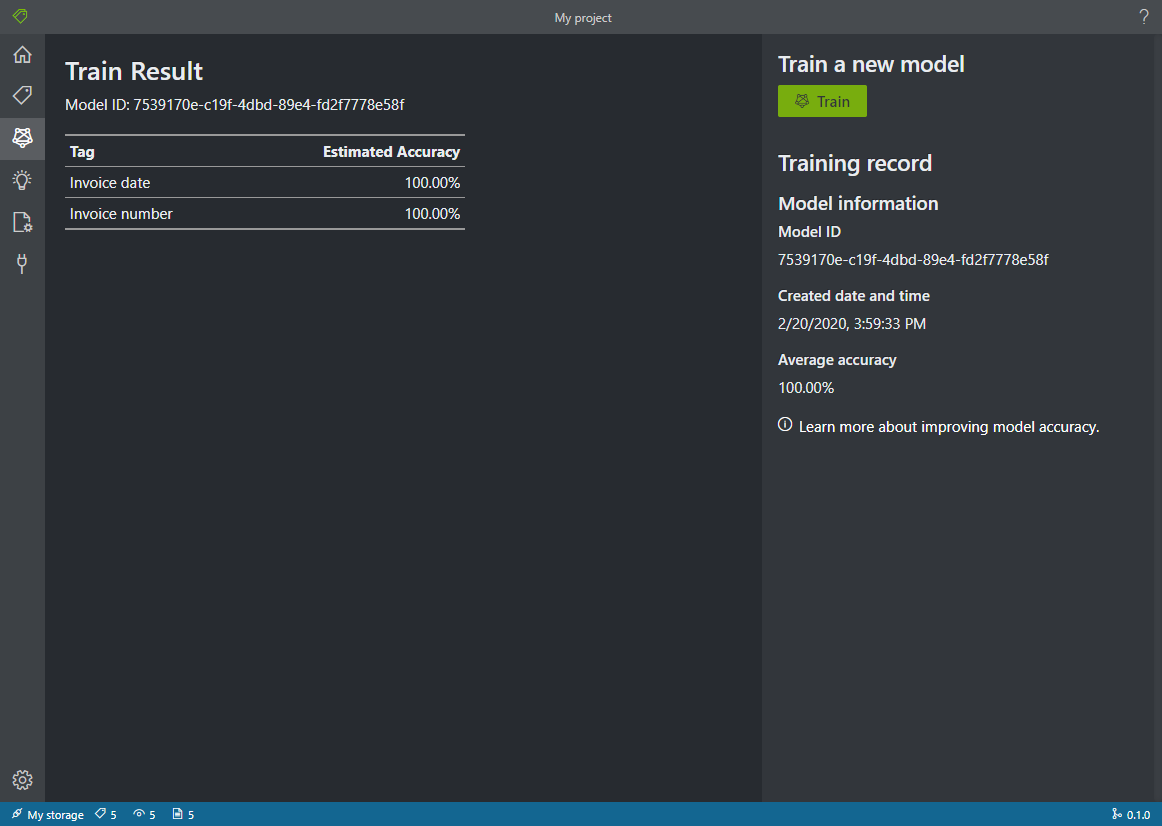Open Application Settings gear icon
The image size is (1162, 826).
(x=22, y=779)
